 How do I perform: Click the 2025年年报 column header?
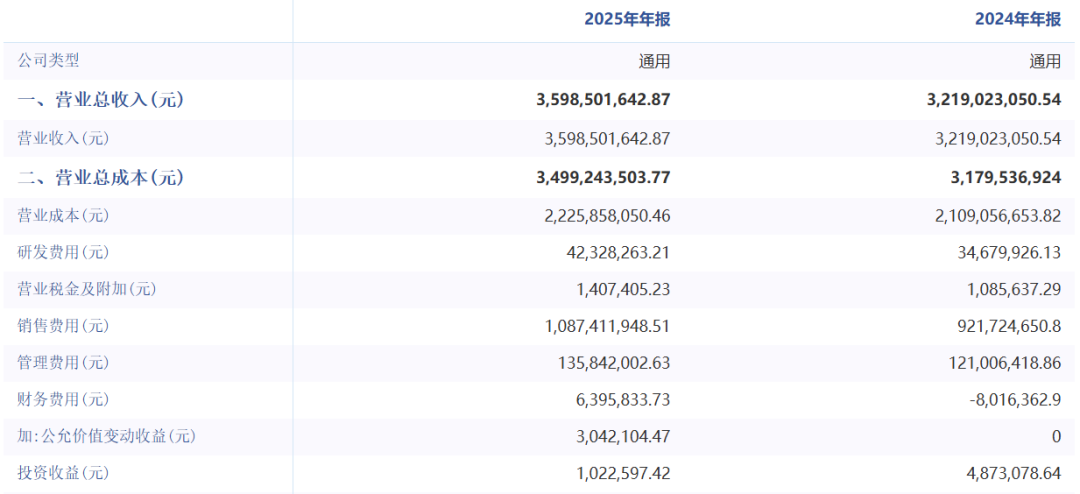[x=627, y=19]
